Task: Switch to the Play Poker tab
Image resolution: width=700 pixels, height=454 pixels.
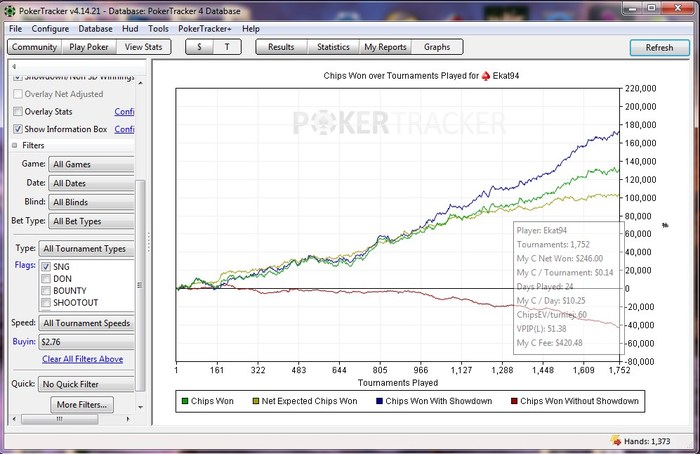Action: point(89,47)
